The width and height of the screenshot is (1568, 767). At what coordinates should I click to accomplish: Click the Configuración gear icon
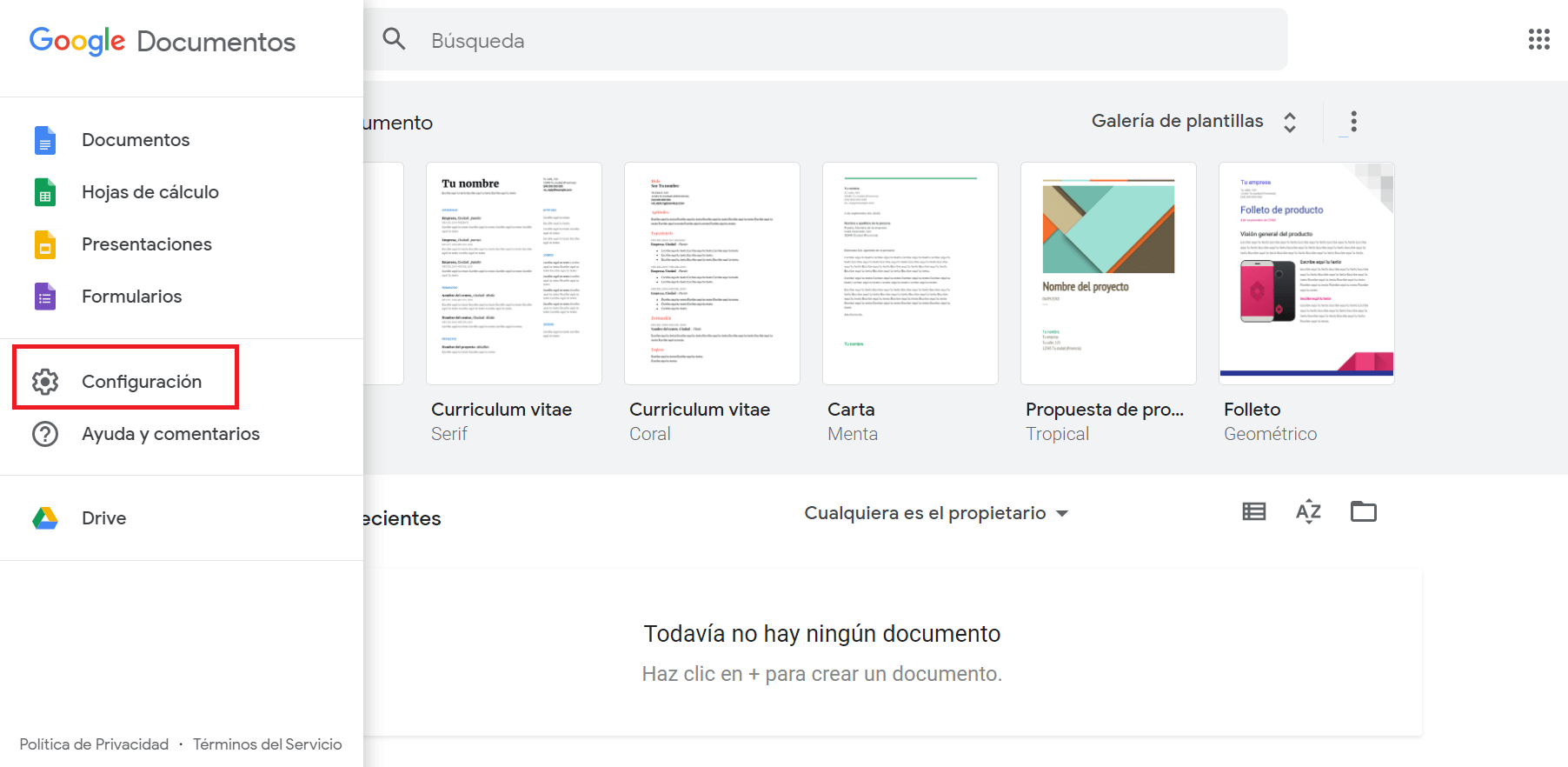(45, 382)
